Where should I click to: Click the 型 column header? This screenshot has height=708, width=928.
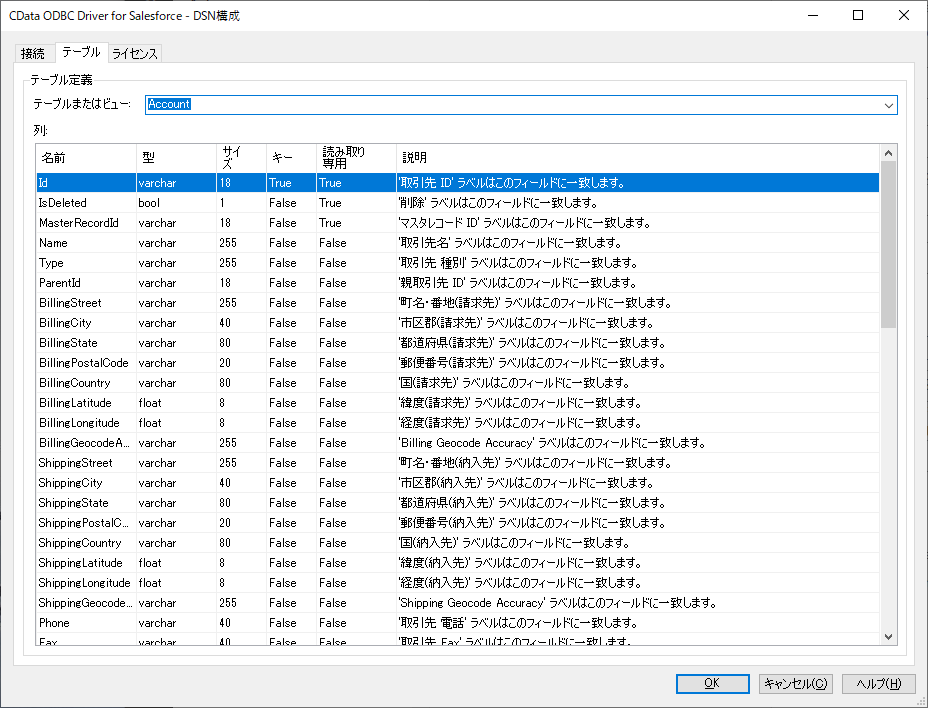(x=176, y=157)
